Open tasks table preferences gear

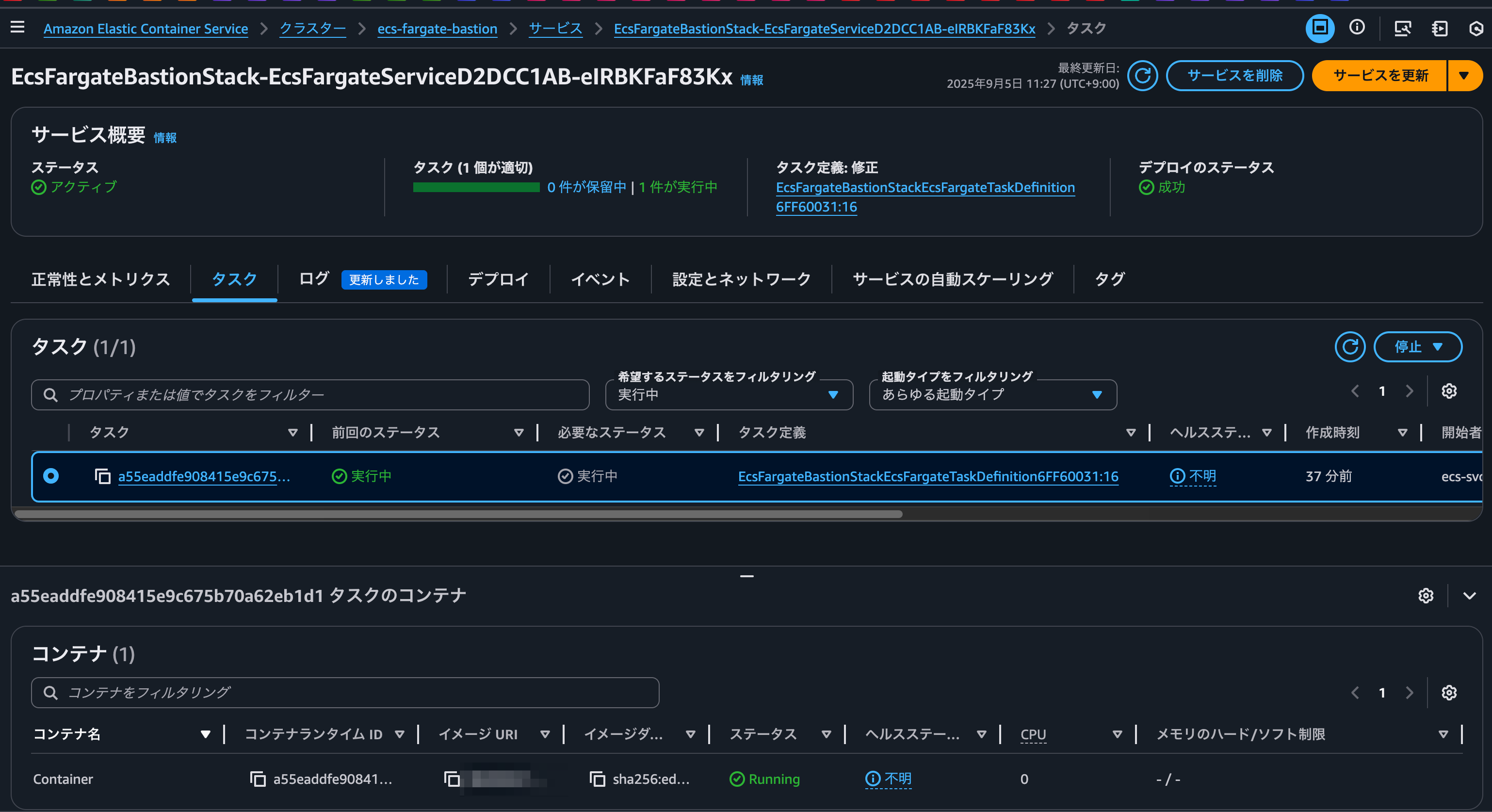pyautogui.click(x=1448, y=391)
